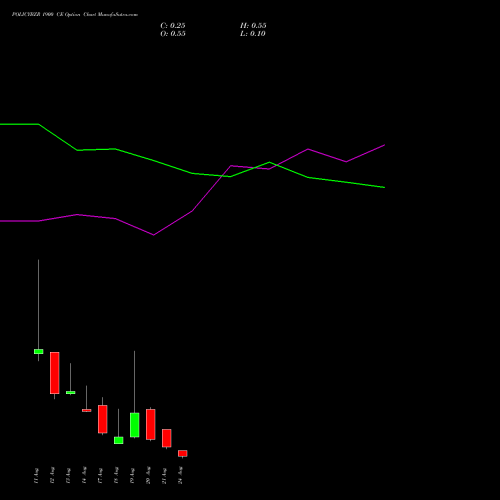Image resolution: width=500 pixels, height=500 pixels.
Task: Click the low value L: 0.10
Action: coord(253,34)
